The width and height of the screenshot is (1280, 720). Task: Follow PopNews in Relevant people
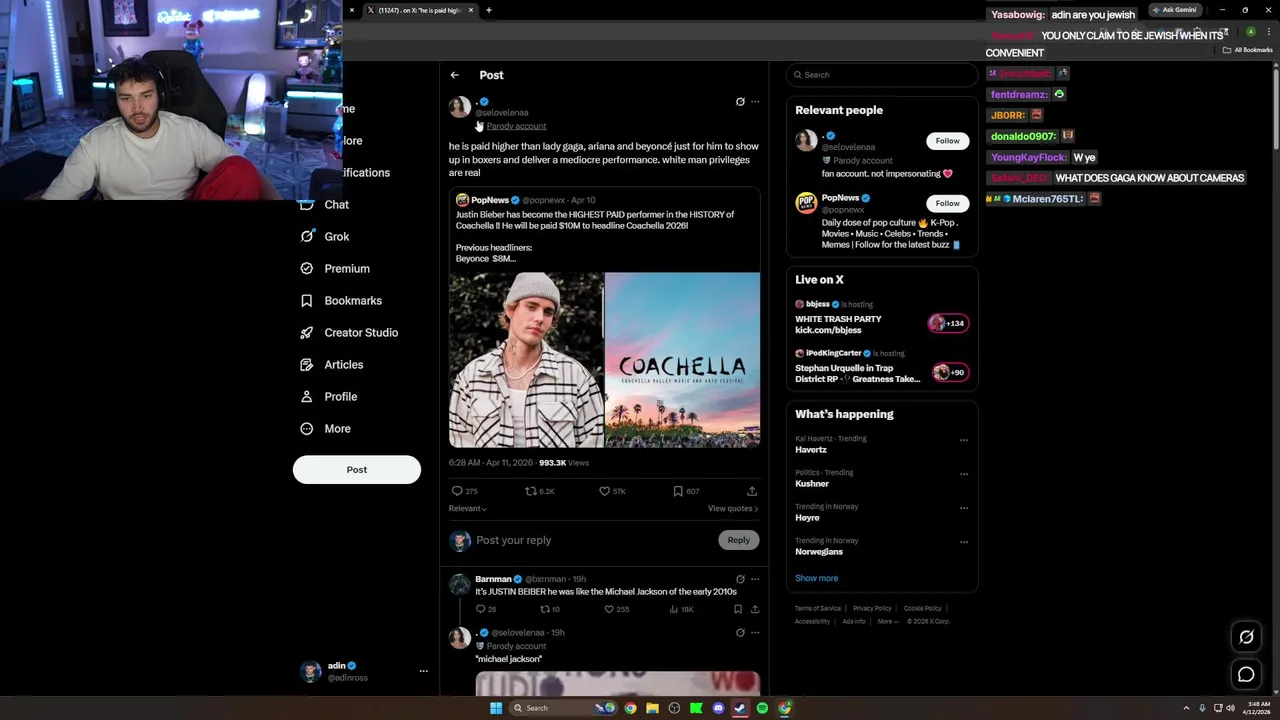click(x=947, y=203)
